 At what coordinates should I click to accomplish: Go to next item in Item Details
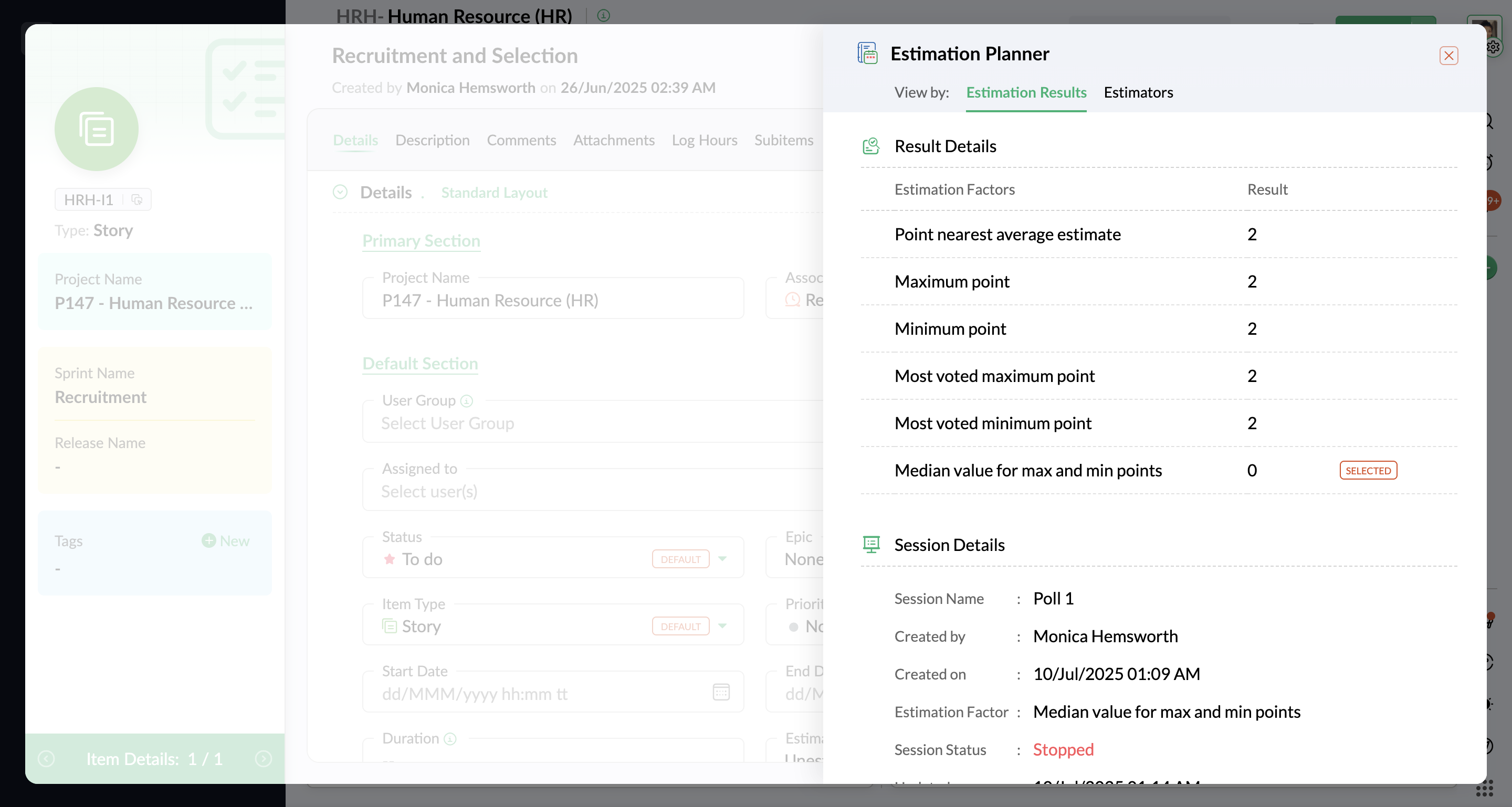coord(264,759)
